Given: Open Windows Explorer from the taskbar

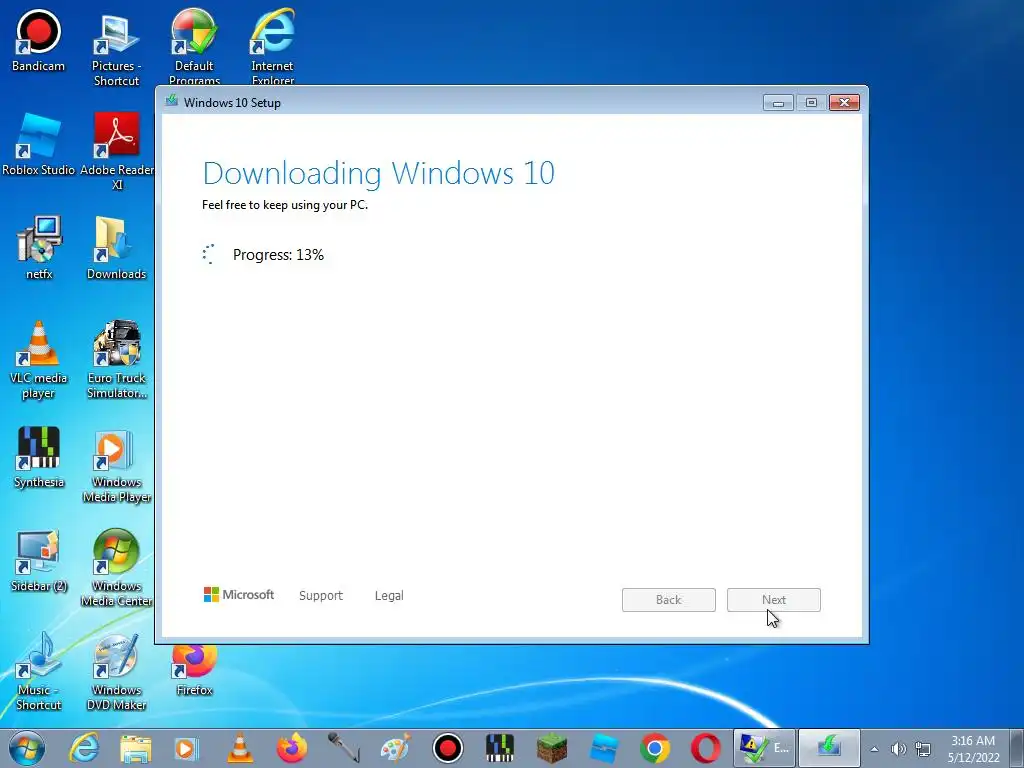Looking at the screenshot, I should point(135,748).
